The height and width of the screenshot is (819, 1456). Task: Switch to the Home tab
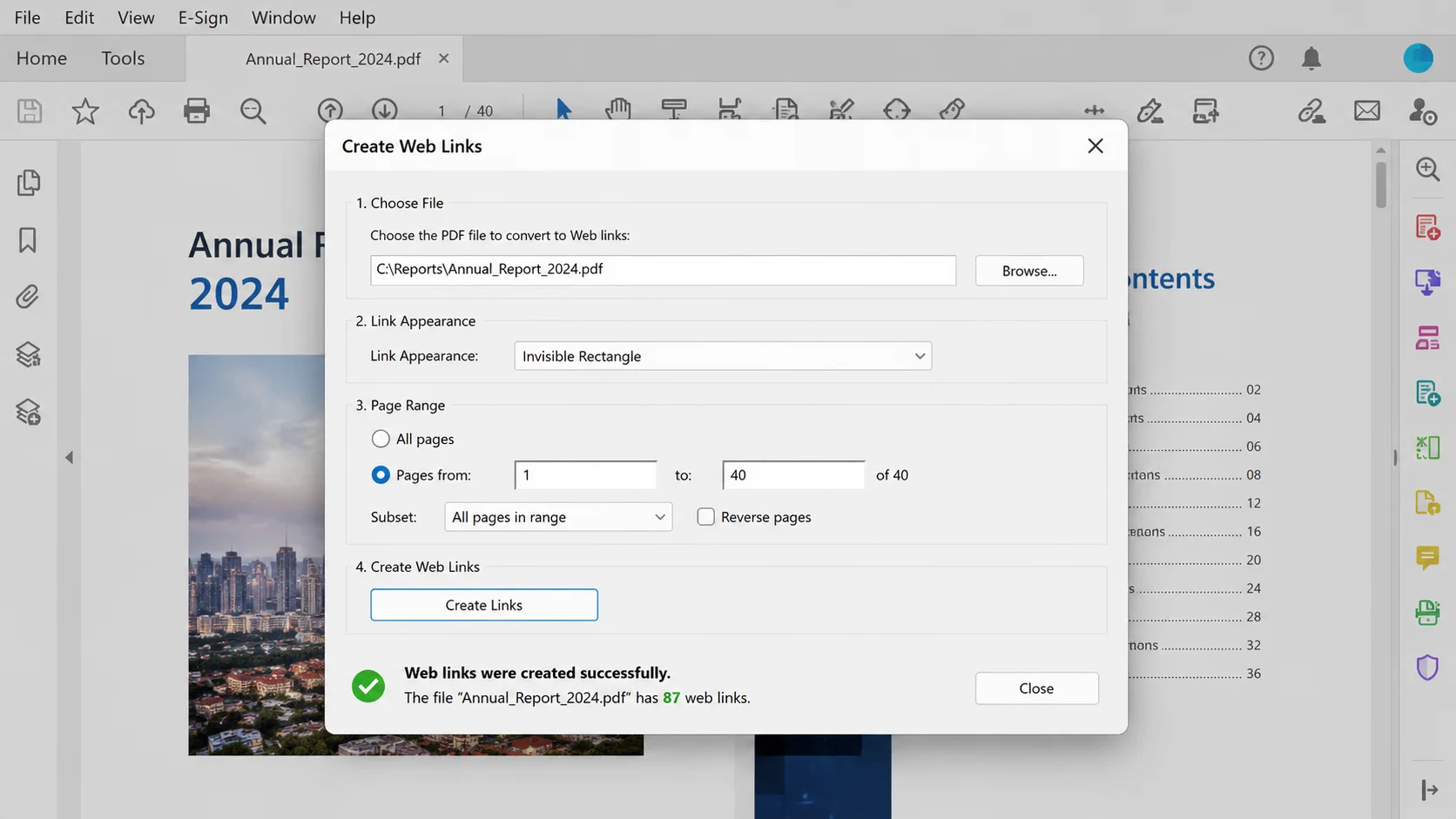coord(42,58)
